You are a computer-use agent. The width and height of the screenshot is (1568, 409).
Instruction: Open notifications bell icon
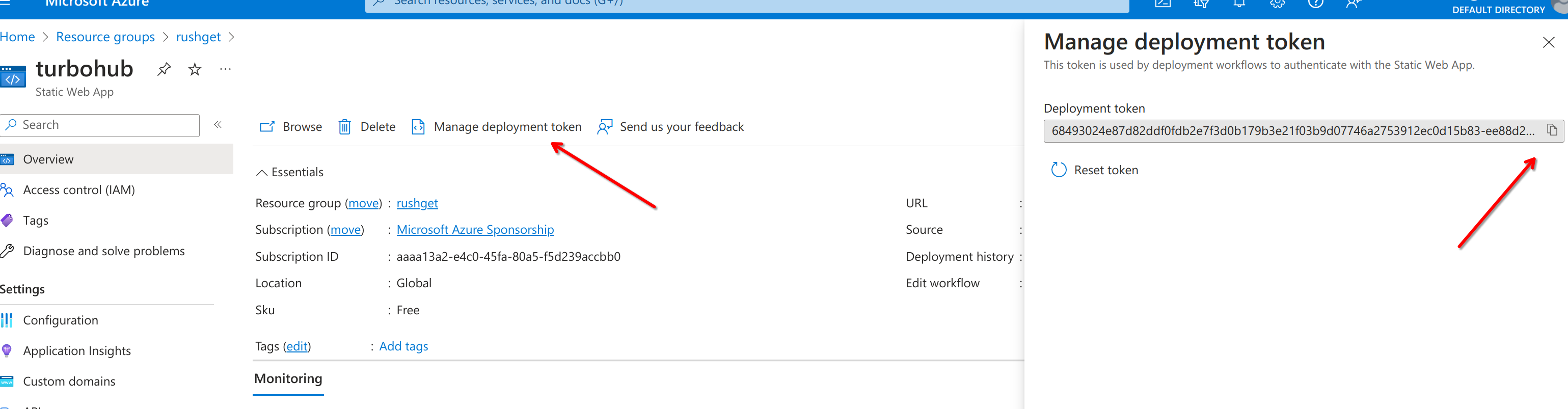1239,4
